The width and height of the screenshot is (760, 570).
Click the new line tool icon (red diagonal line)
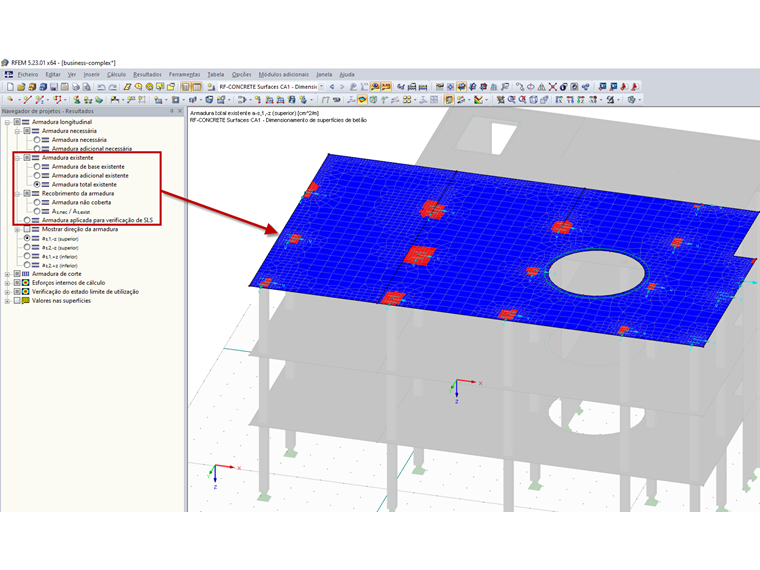pyautogui.click(x=28, y=99)
